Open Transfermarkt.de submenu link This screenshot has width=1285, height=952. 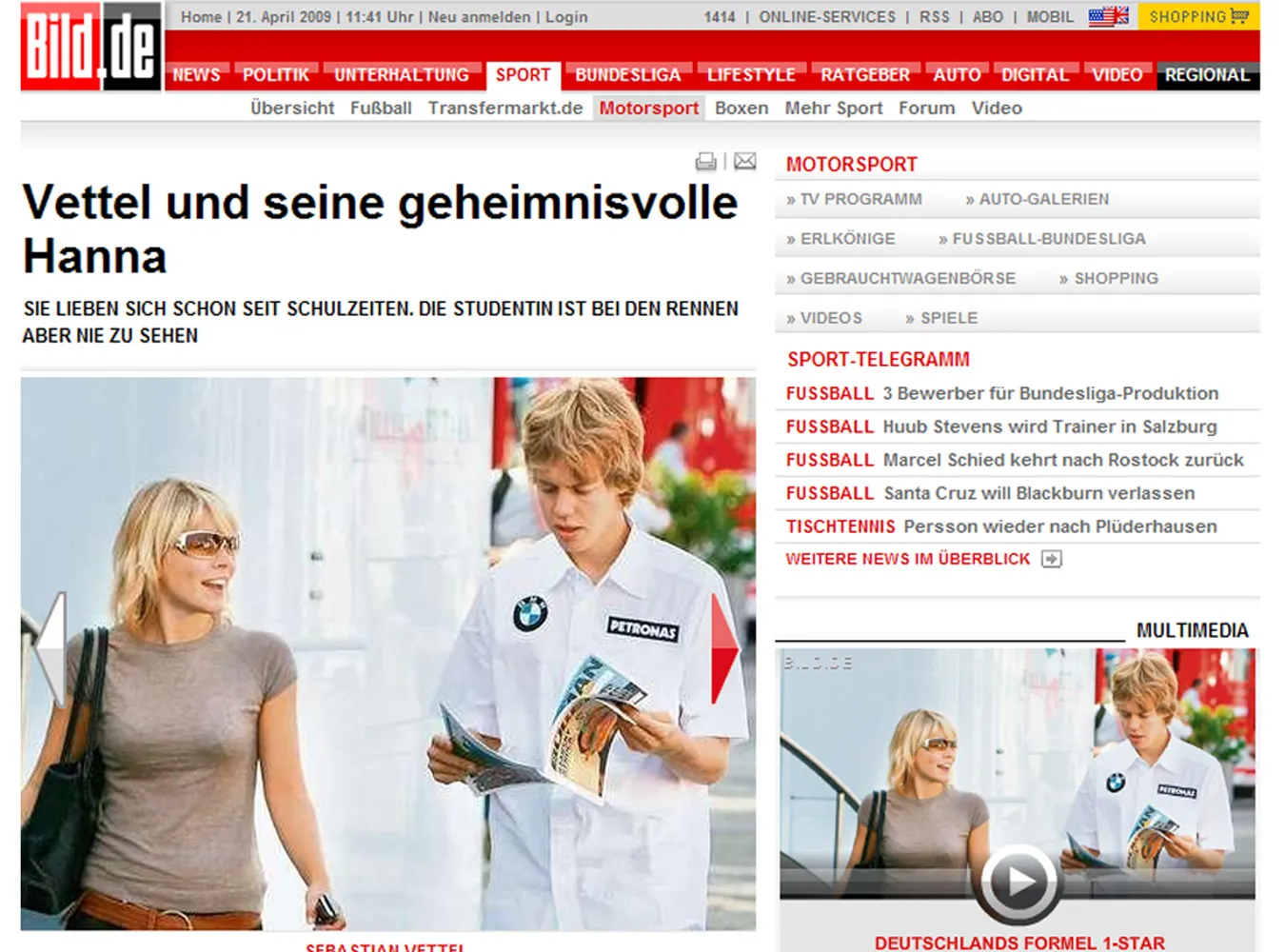tap(504, 109)
